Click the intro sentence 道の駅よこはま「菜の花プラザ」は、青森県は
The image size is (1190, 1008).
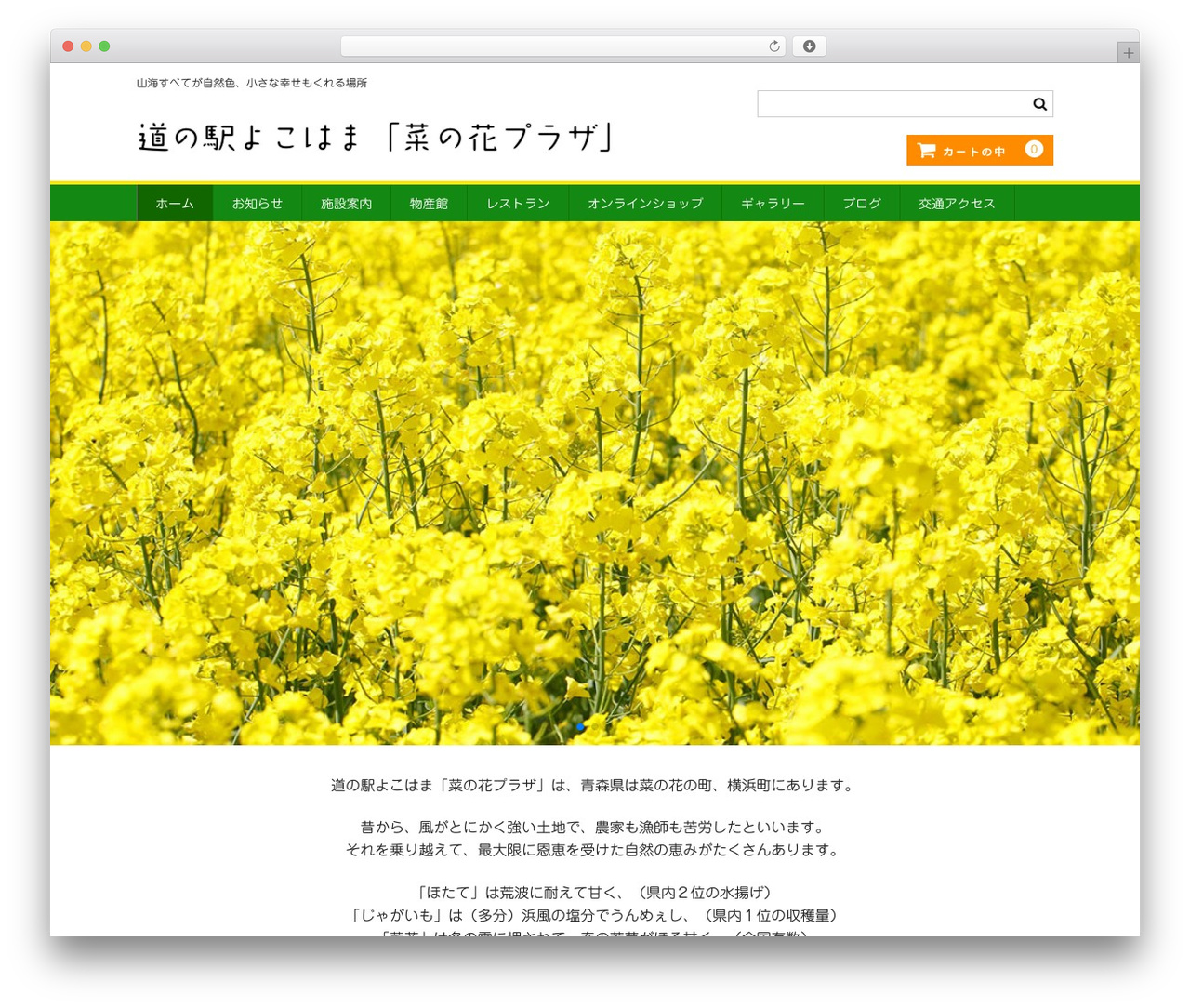coord(592,786)
